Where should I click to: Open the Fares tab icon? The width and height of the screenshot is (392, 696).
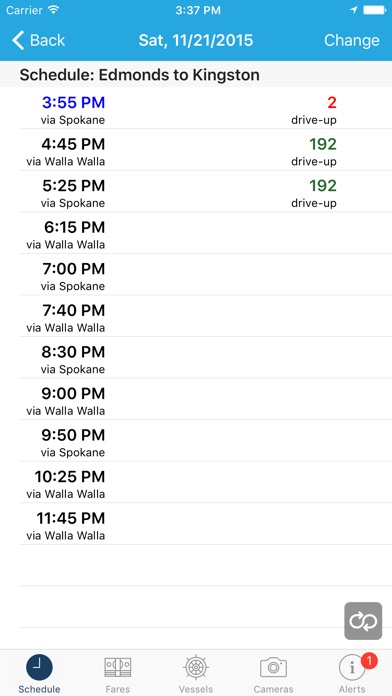118,668
